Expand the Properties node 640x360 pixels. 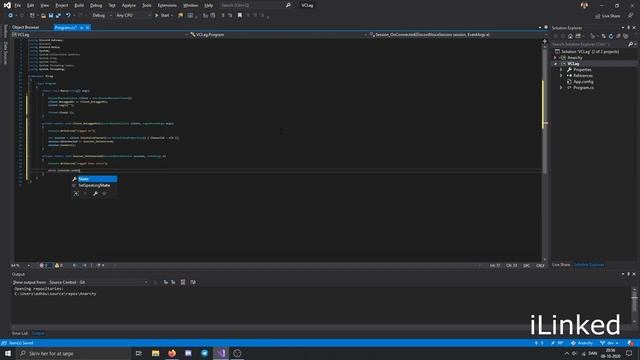[x=561, y=70]
